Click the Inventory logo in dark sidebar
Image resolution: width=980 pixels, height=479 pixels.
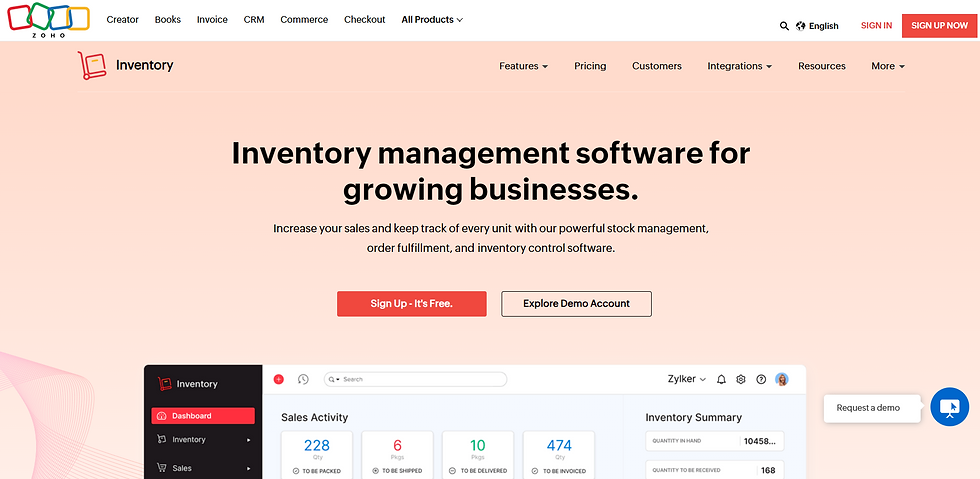[x=164, y=384]
